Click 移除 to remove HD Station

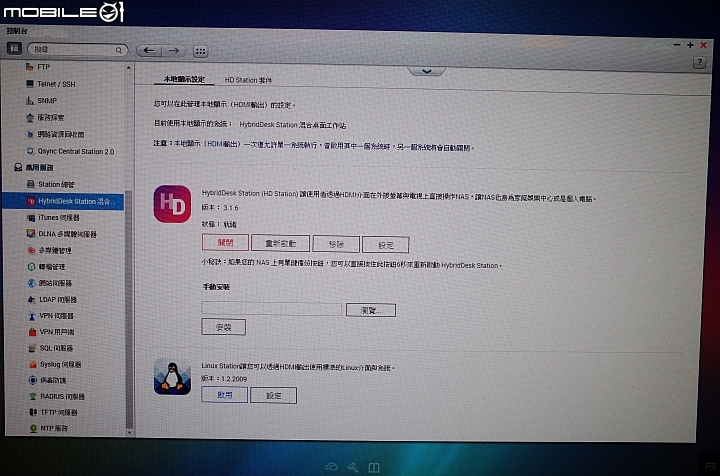point(336,244)
